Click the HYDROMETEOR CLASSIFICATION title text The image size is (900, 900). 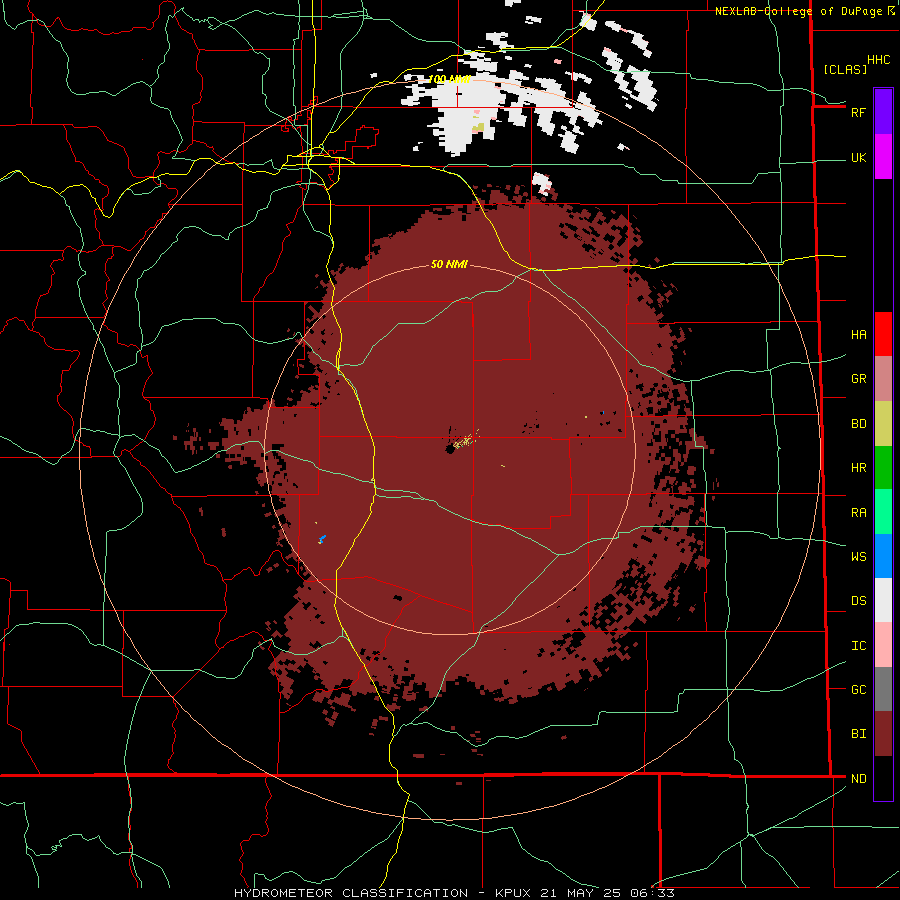click(x=351, y=893)
